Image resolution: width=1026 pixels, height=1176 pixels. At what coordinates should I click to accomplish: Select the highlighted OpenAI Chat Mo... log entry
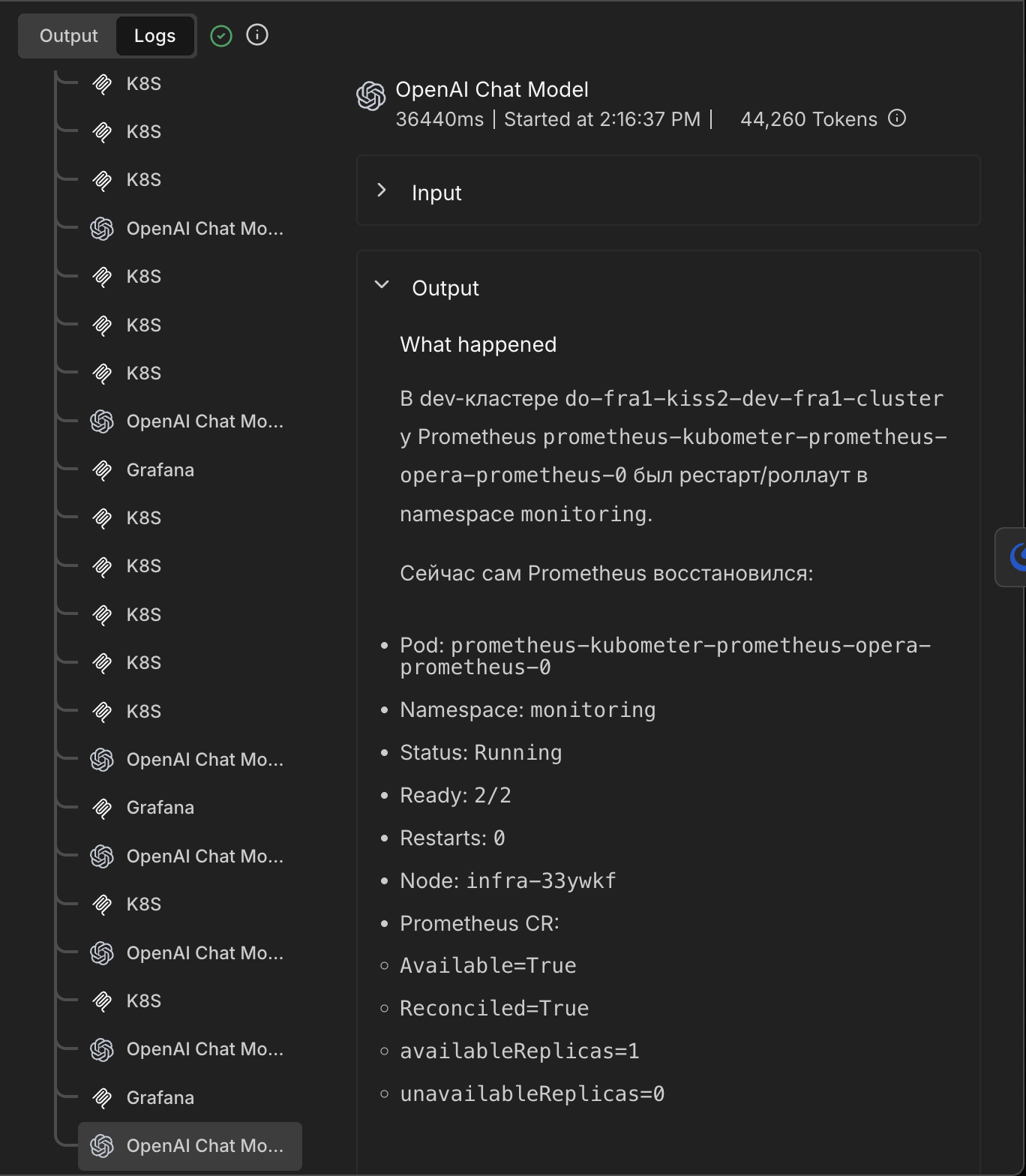(190, 1146)
